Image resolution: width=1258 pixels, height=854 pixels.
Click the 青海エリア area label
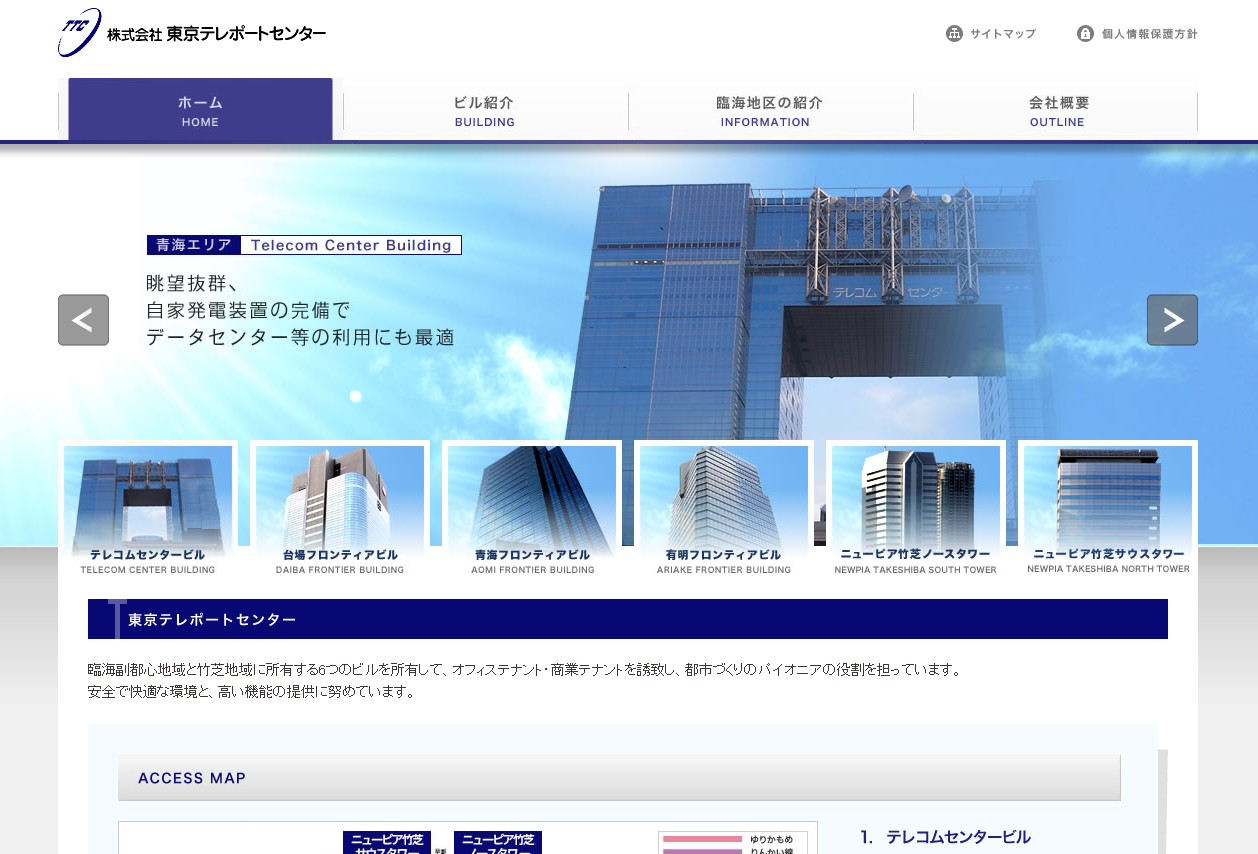coord(194,245)
